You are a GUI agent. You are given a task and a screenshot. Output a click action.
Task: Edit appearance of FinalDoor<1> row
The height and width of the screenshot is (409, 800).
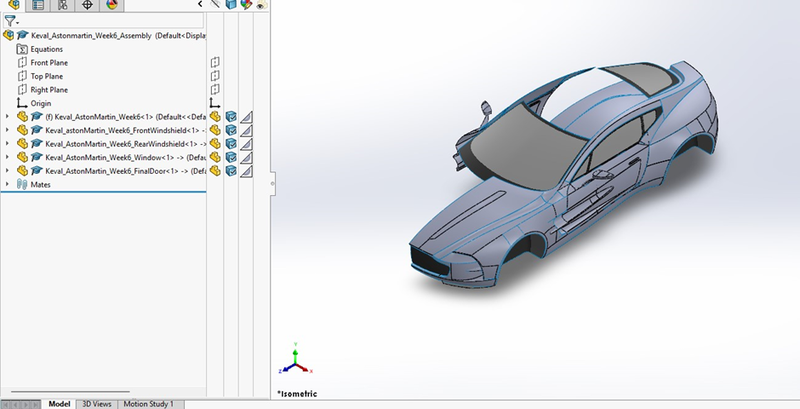coord(246,171)
